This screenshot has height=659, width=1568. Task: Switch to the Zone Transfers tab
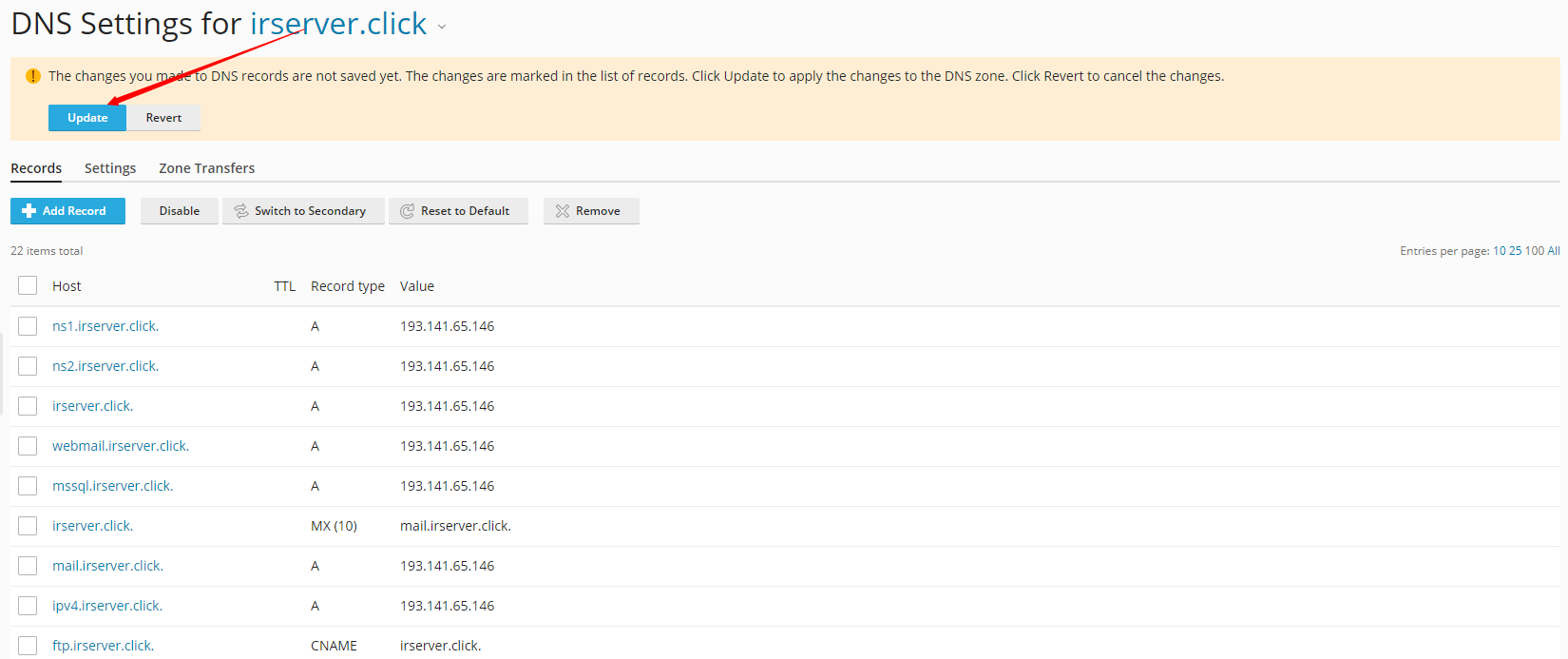point(206,168)
